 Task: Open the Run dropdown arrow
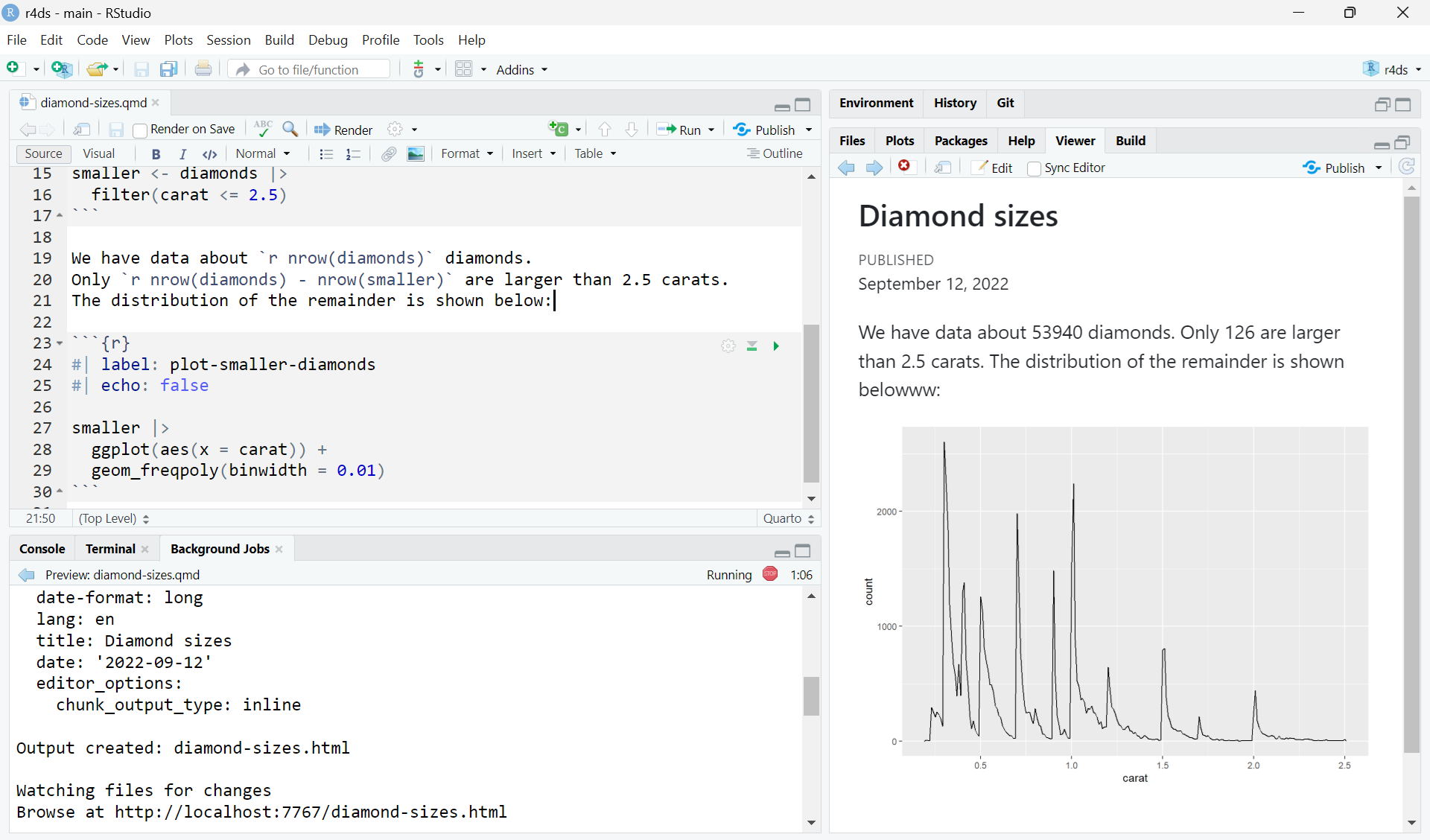pos(711,130)
